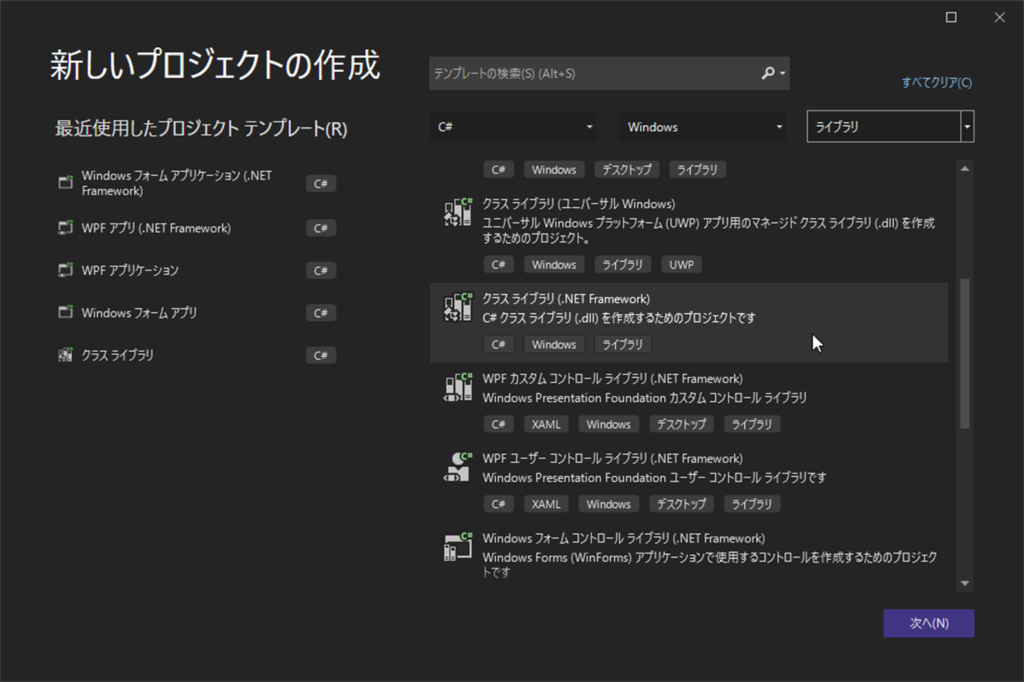Click the Windows Forms App (.NET Framework) recent template icon
Image resolution: width=1024 pixels, height=682 pixels.
click(x=65, y=182)
